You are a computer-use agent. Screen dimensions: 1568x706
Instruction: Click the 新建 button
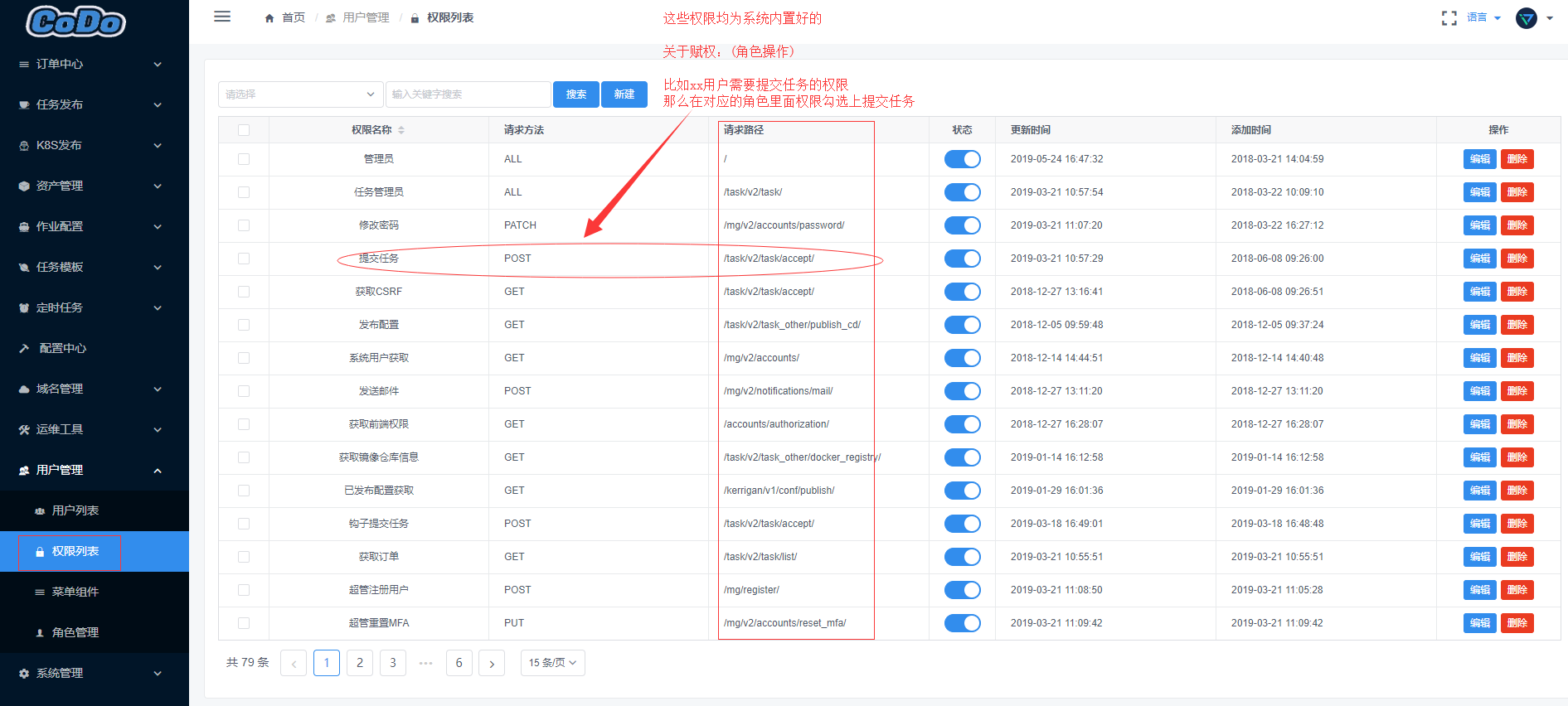624,94
